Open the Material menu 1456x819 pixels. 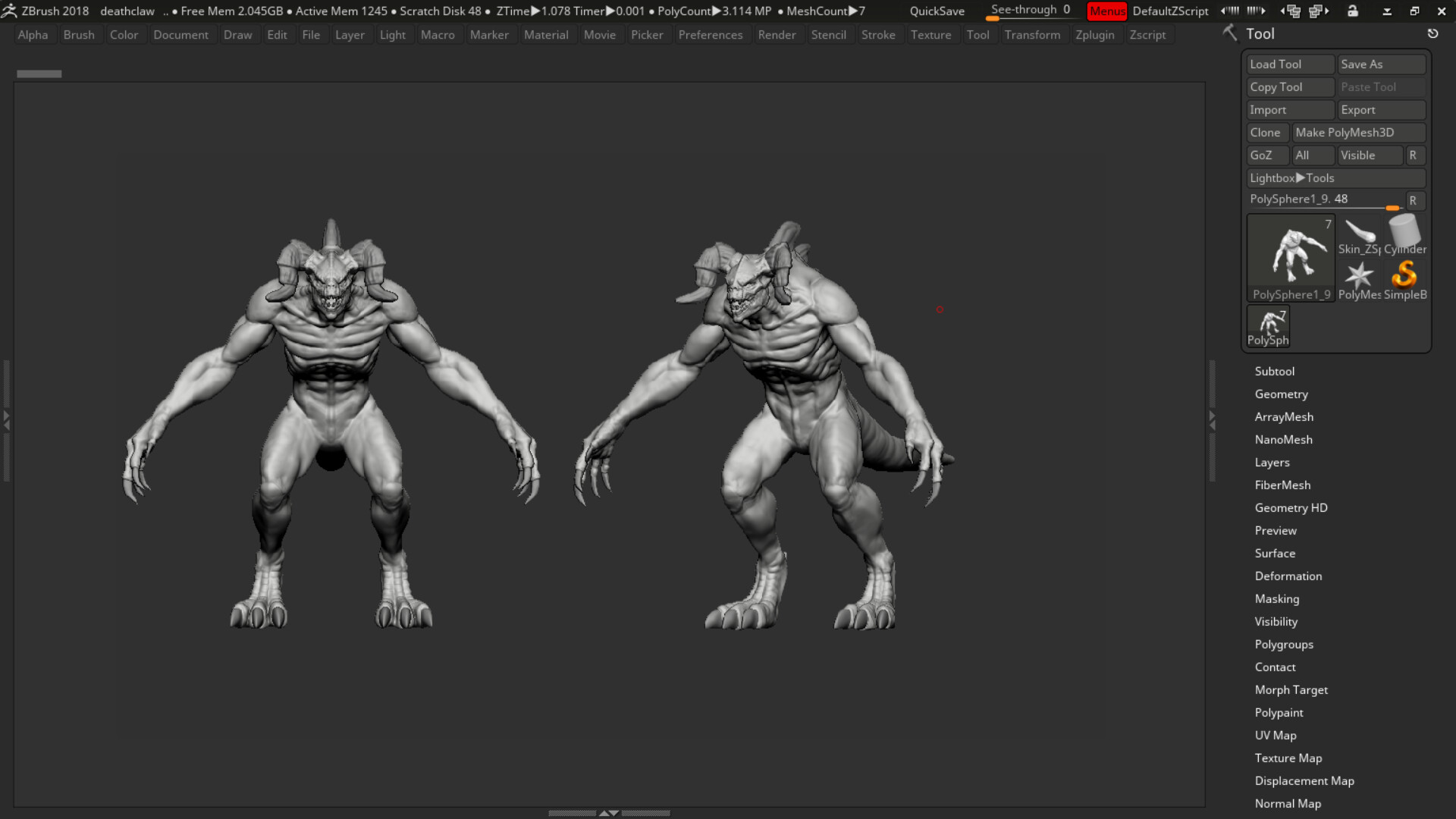tap(546, 35)
